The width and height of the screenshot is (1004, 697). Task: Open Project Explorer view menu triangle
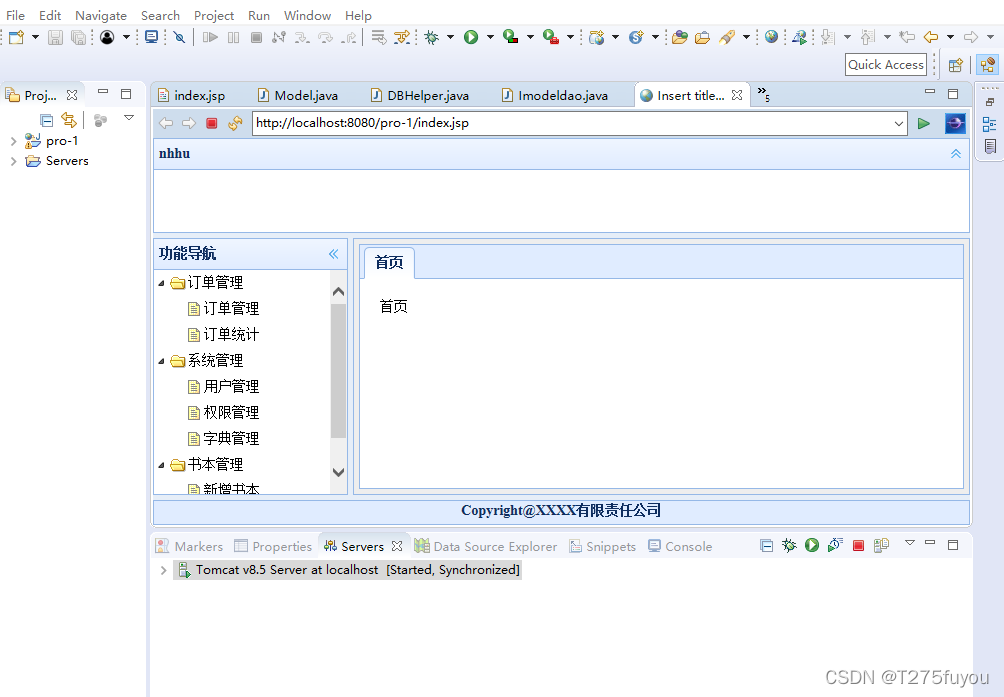tap(129, 118)
